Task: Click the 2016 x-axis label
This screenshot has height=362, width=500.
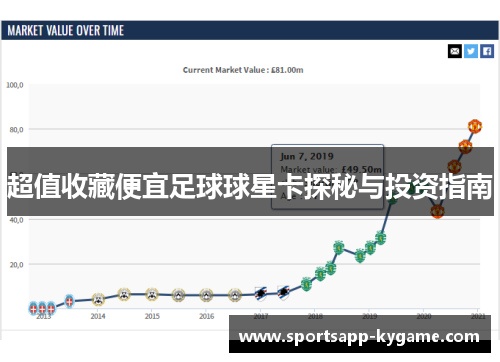Action: tap(207, 316)
